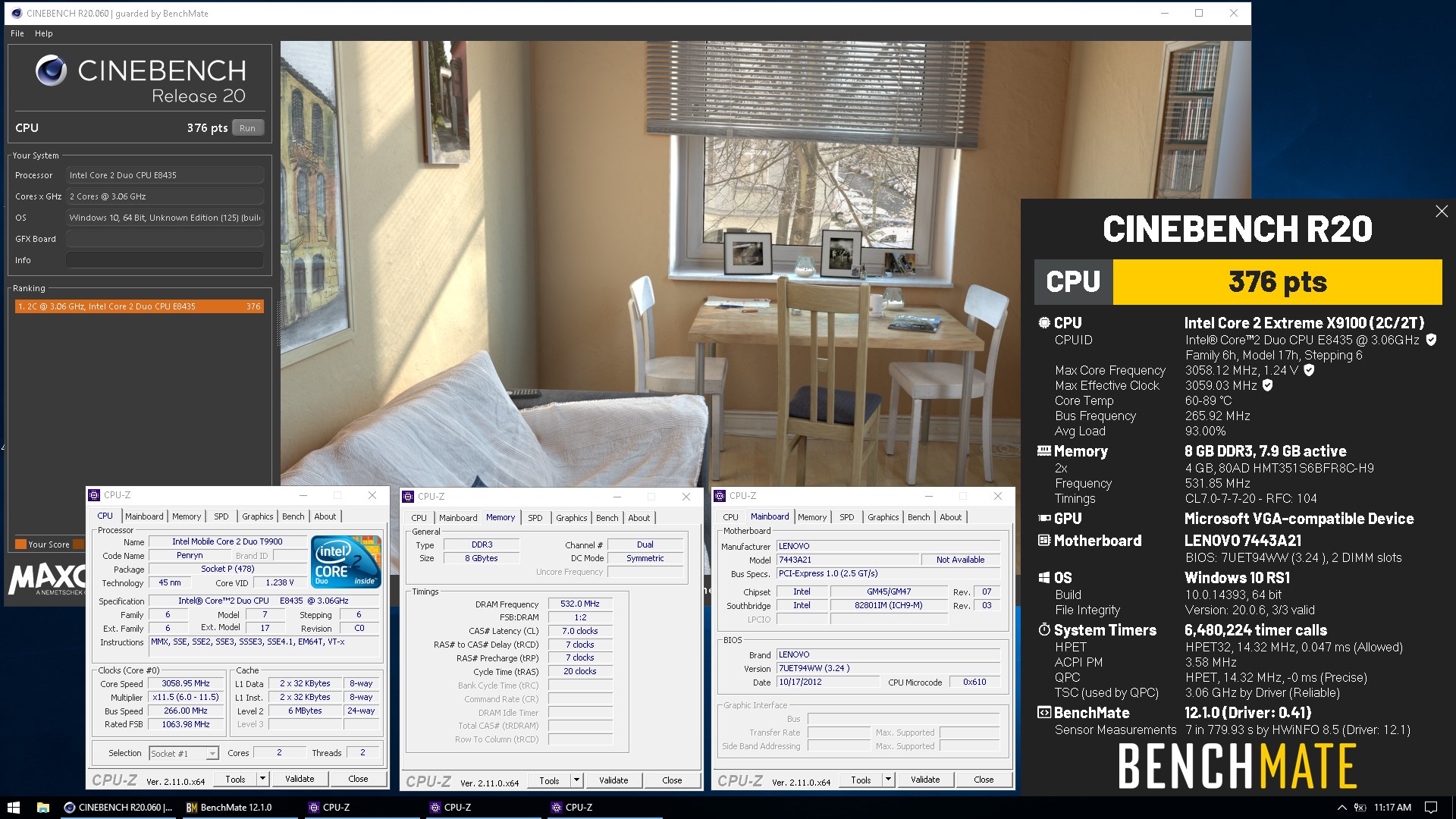Click the System Timers stopwatch icon
The image size is (1456, 819).
click(x=1043, y=629)
